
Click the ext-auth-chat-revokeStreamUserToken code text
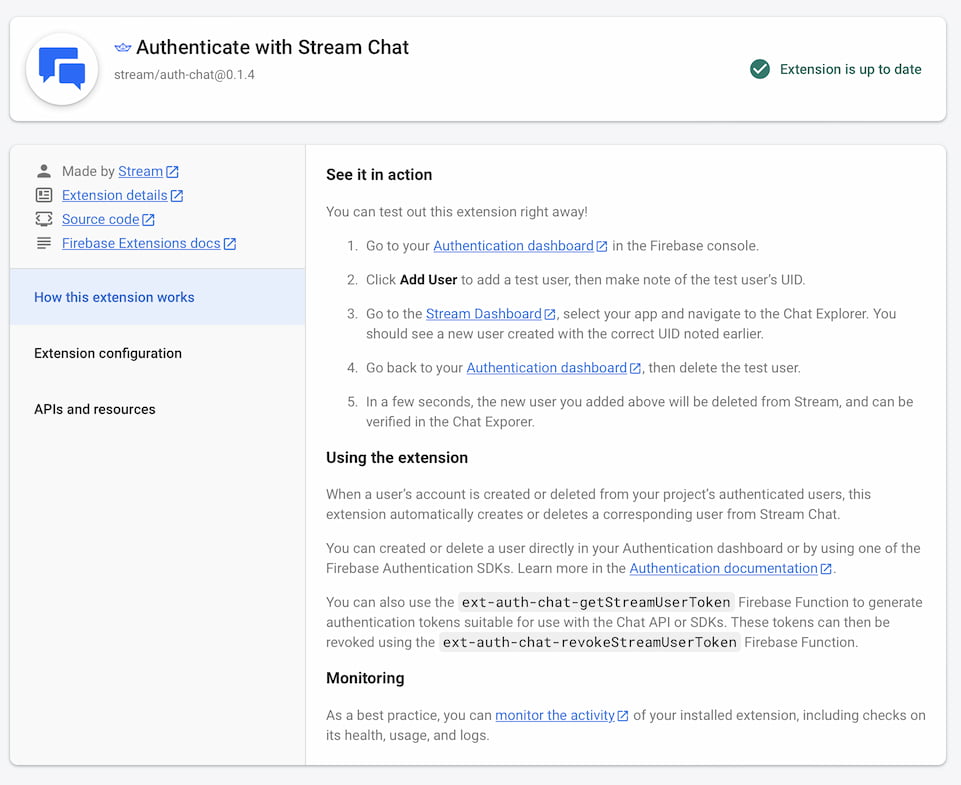(x=590, y=642)
